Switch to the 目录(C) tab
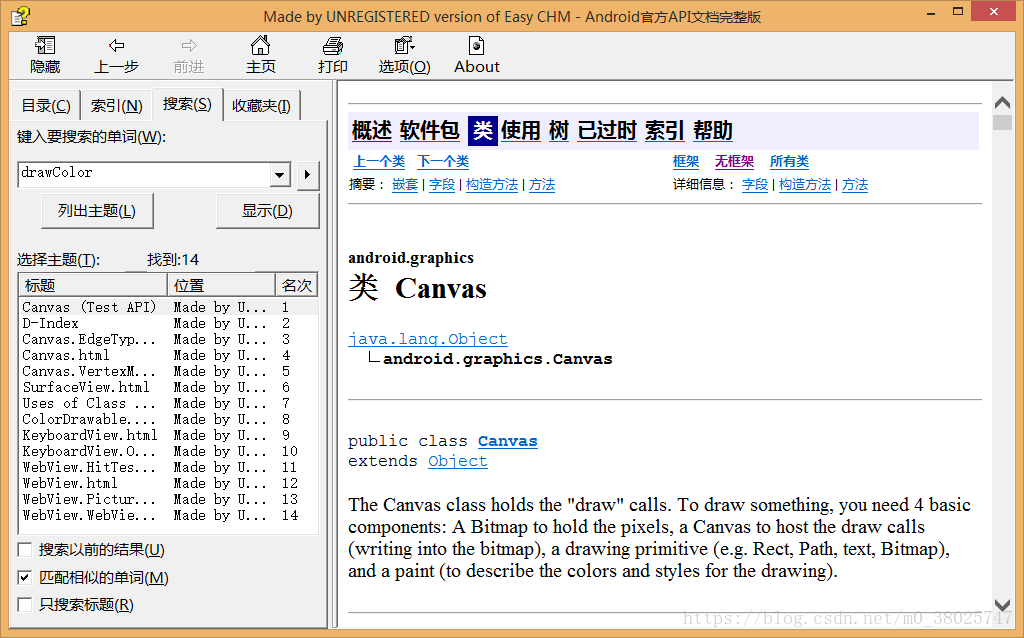 [x=46, y=106]
